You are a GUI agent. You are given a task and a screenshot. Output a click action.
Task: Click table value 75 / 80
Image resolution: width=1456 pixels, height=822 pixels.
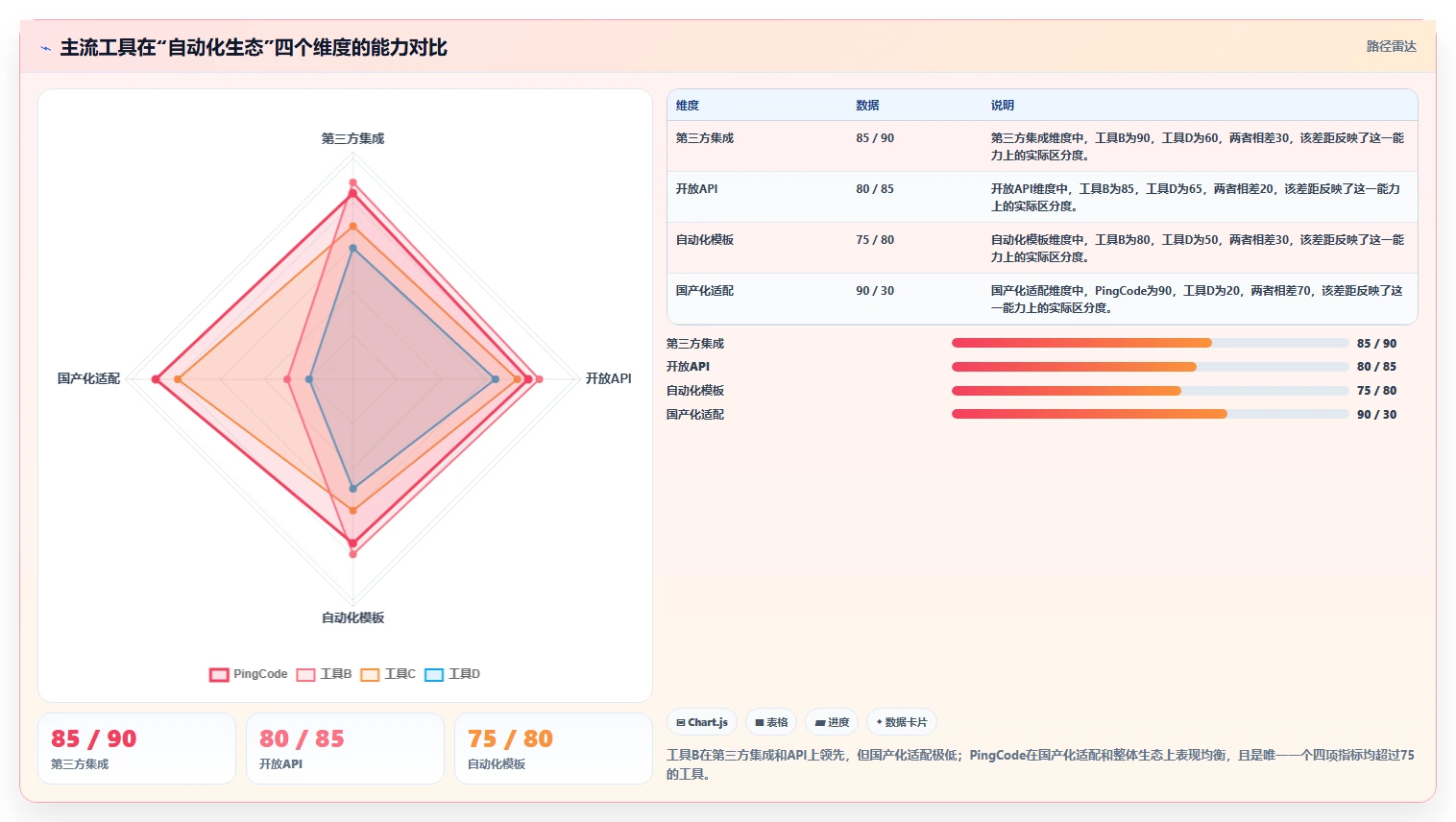[875, 240]
